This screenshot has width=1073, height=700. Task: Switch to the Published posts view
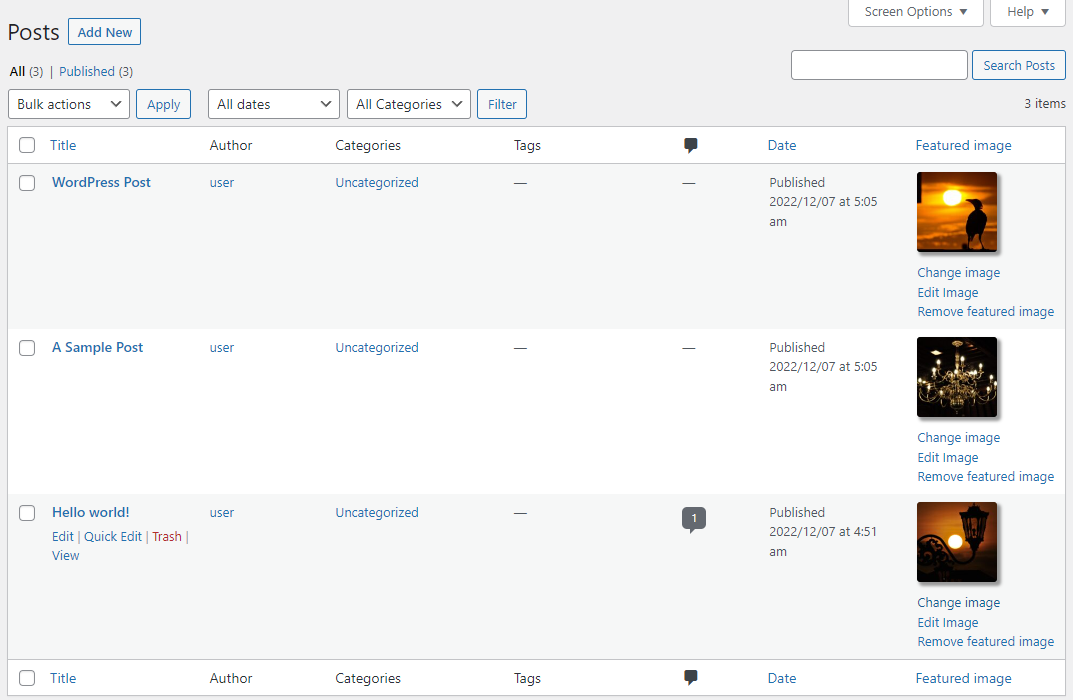click(88, 71)
